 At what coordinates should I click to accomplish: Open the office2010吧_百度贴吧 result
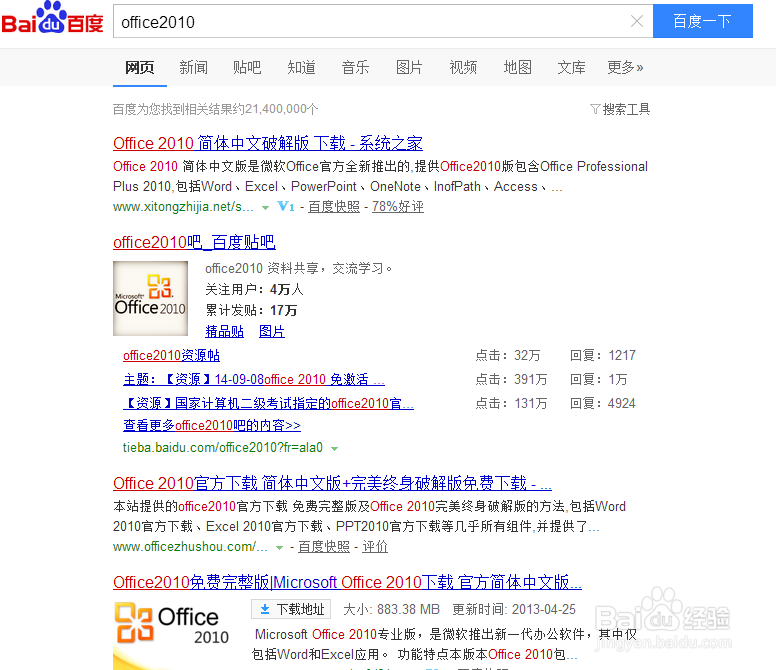pos(194,242)
